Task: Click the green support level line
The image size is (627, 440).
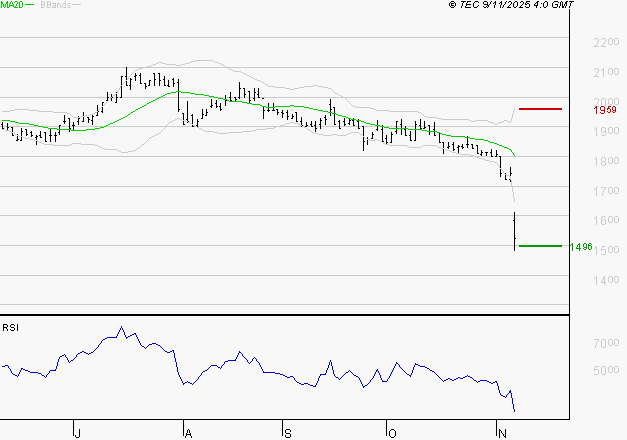Action: [x=540, y=246]
